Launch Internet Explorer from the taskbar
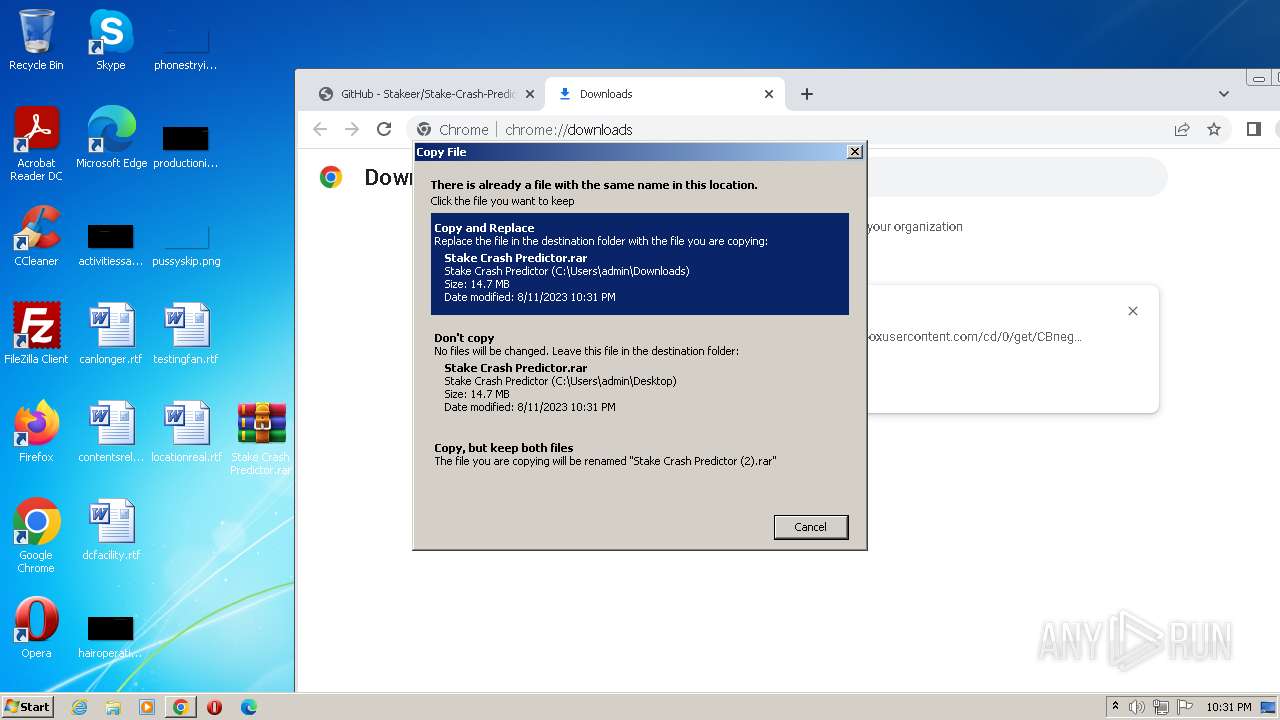 [80, 707]
